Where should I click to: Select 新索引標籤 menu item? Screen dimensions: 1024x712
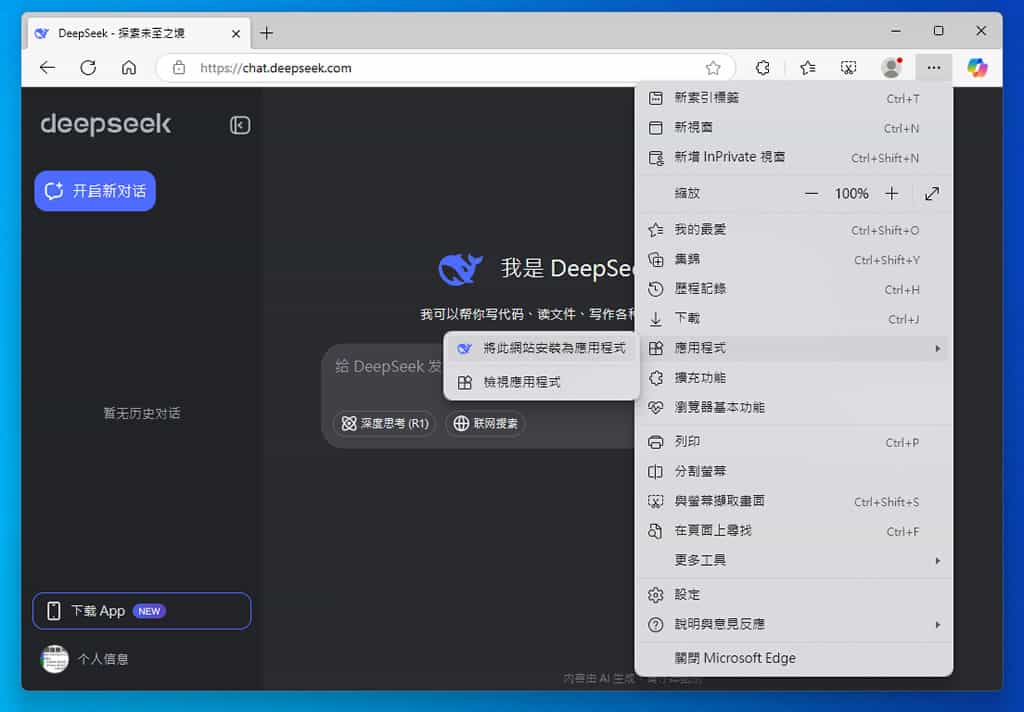(793, 98)
